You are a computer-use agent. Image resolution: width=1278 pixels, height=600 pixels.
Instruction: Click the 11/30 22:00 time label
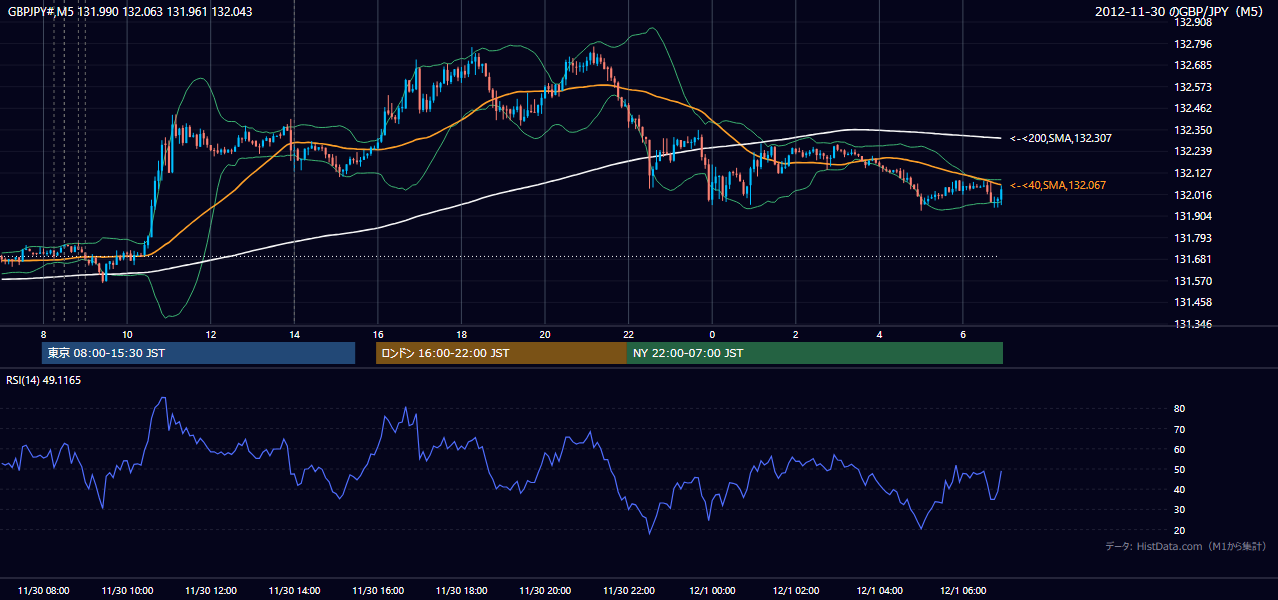[x=628, y=591]
